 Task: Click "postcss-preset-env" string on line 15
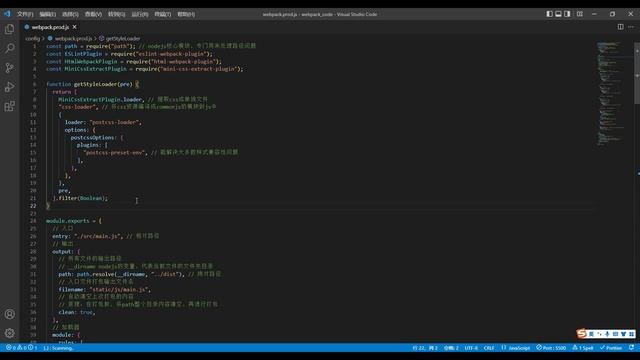tap(114, 152)
